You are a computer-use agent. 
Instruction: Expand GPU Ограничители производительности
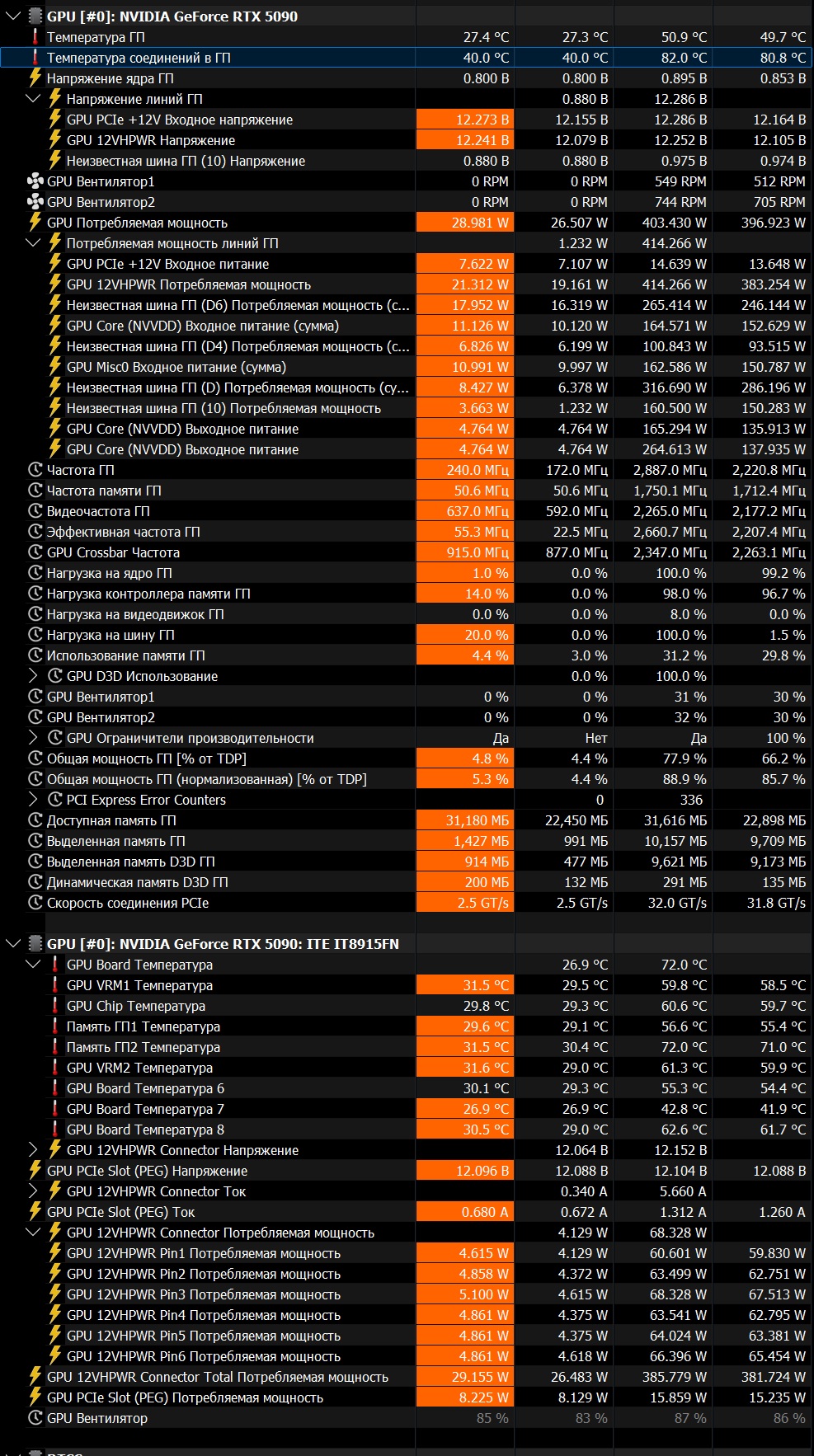pyautogui.click(x=33, y=737)
